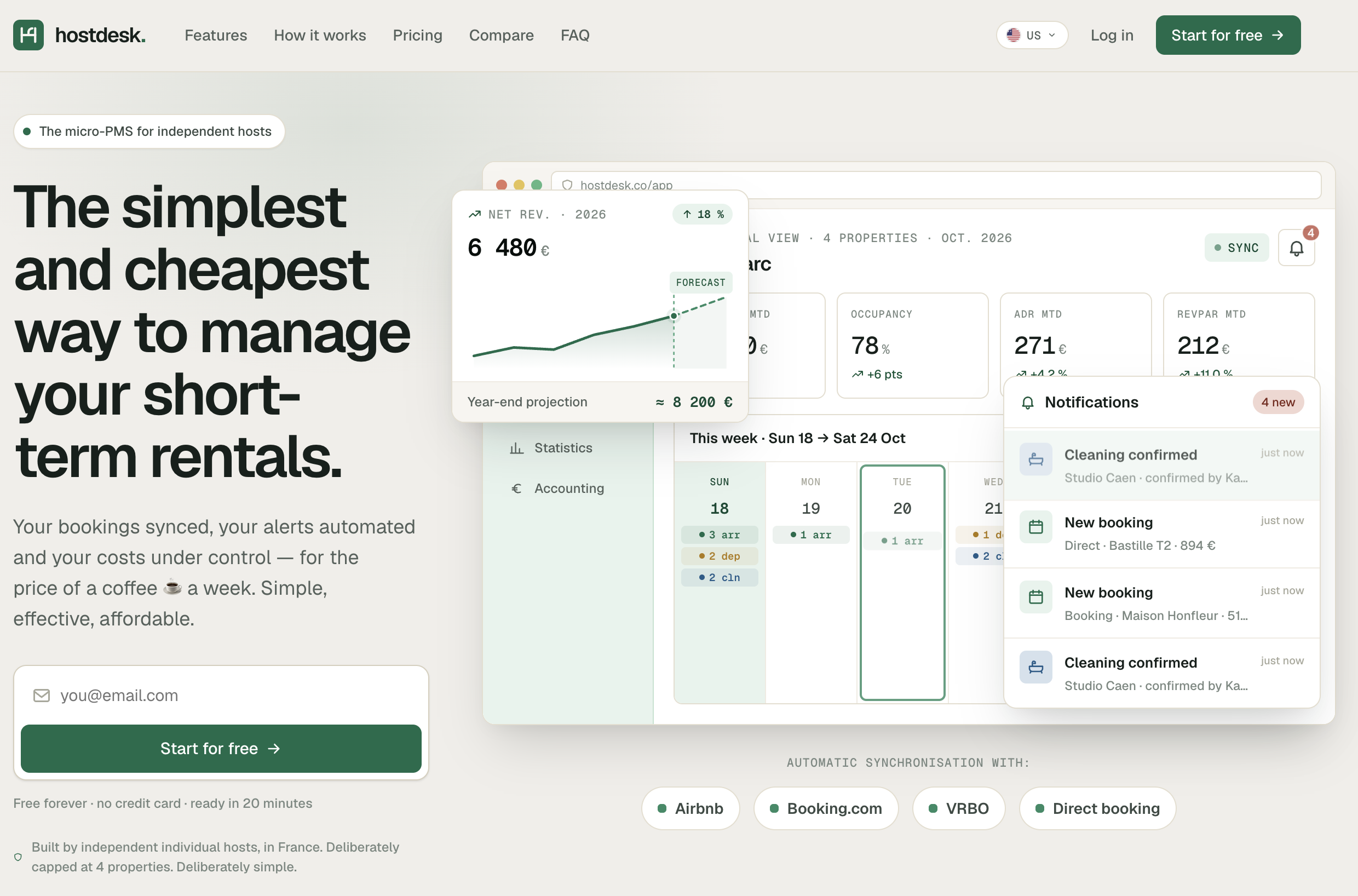Open the New booking Bastille T2 notification
This screenshot has width=1358, height=896.
[x=1162, y=535]
